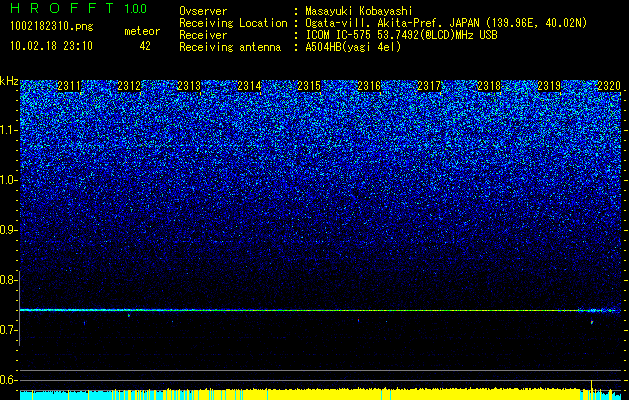Viewport: 629px width, 400px height.
Task: Click the meteor label text
Action: pos(142,31)
